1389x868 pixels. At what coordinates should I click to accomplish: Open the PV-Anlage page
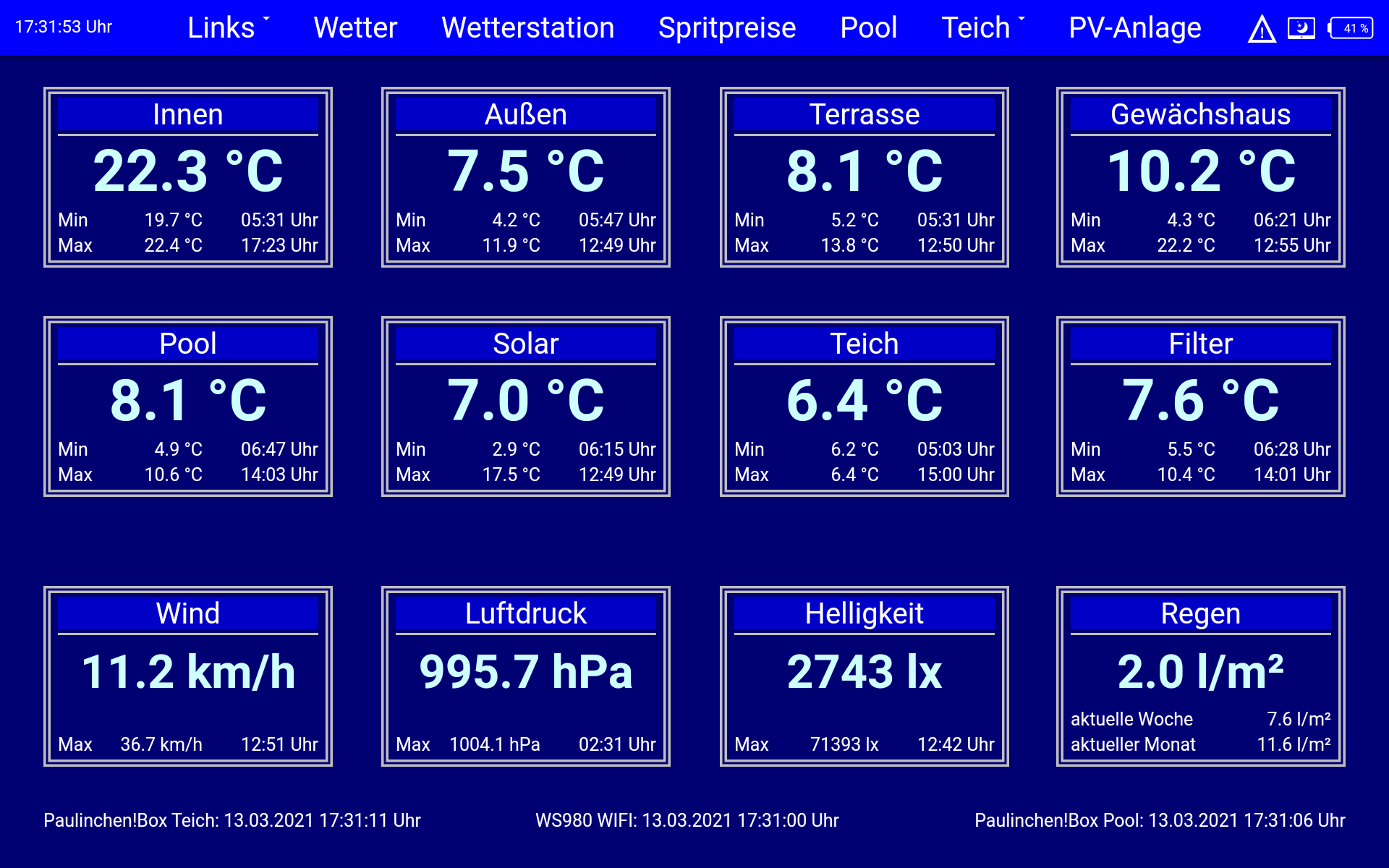coord(1134,27)
